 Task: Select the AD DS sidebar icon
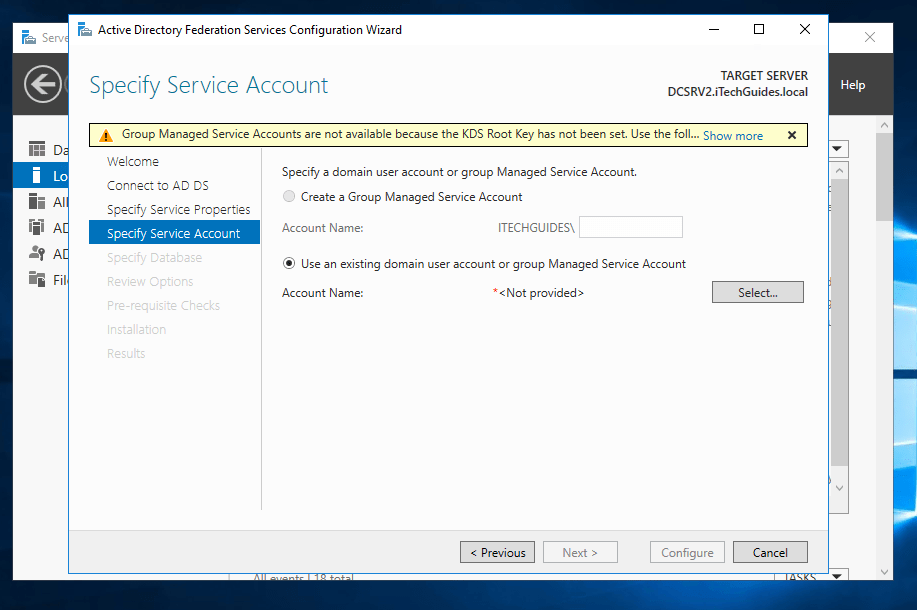[x=37, y=227]
